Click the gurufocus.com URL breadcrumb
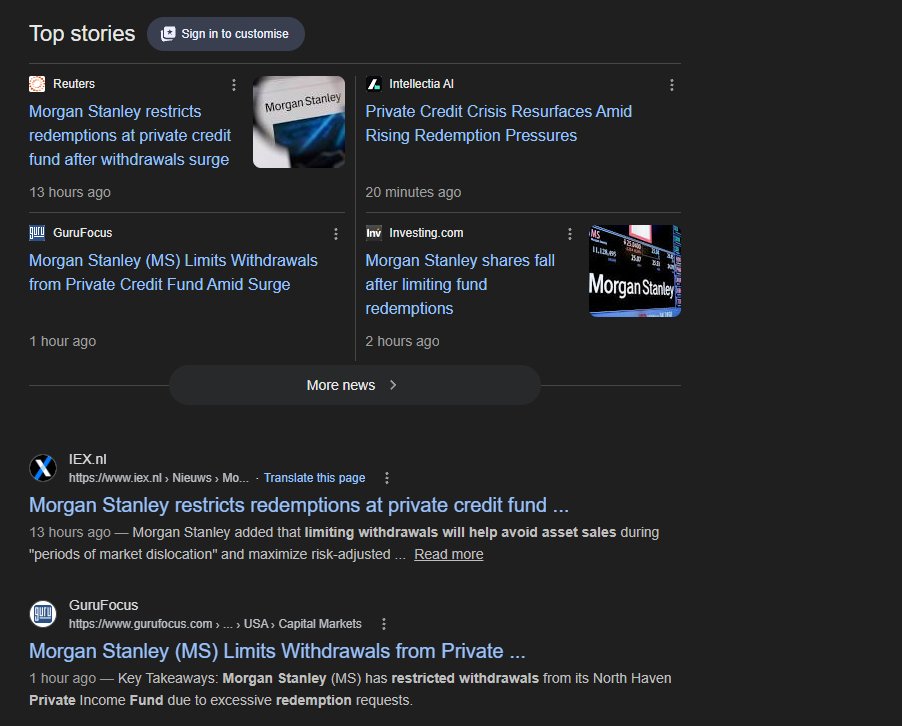The width and height of the screenshot is (902, 726). click(x=215, y=624)
